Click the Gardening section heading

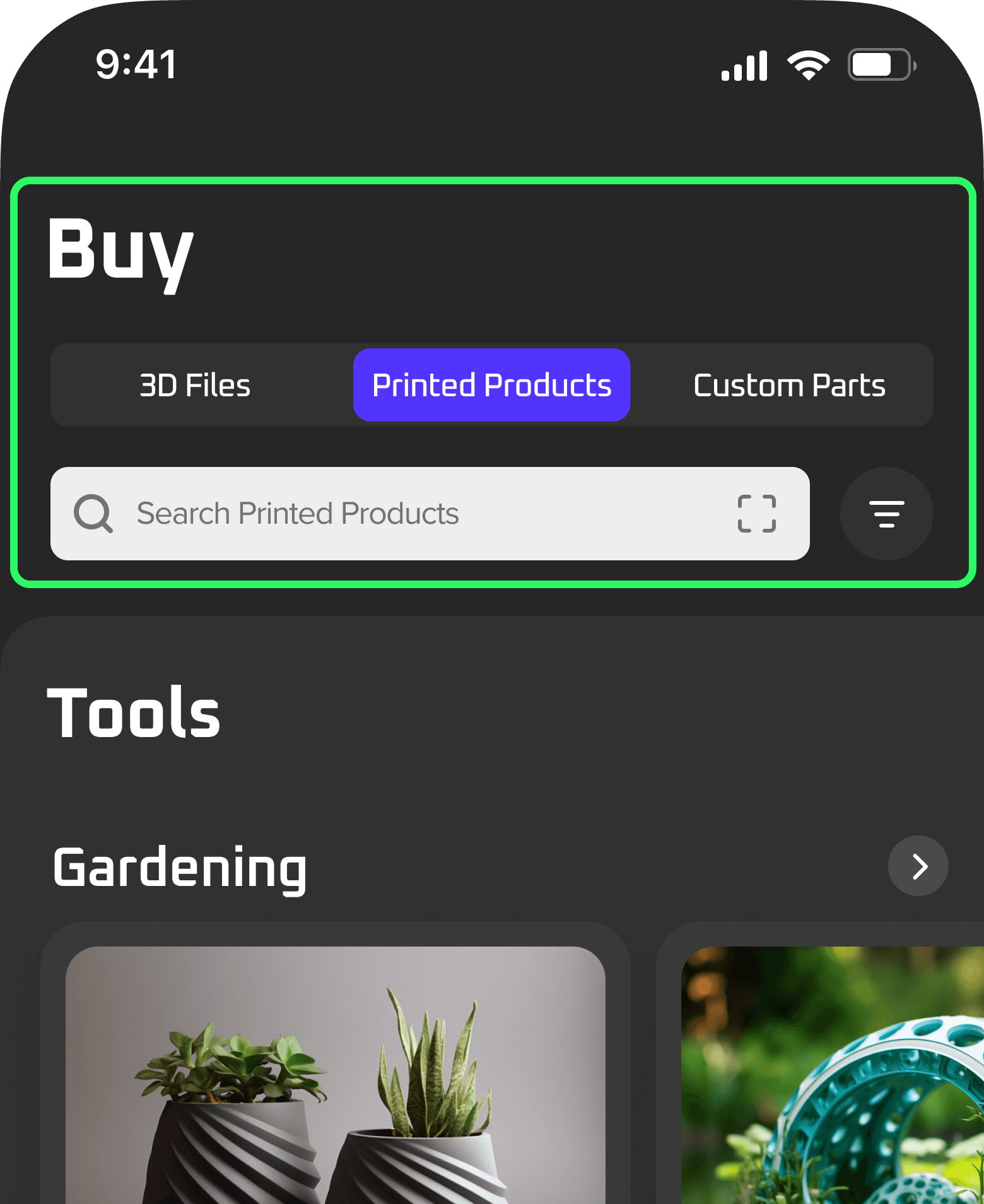180,868
